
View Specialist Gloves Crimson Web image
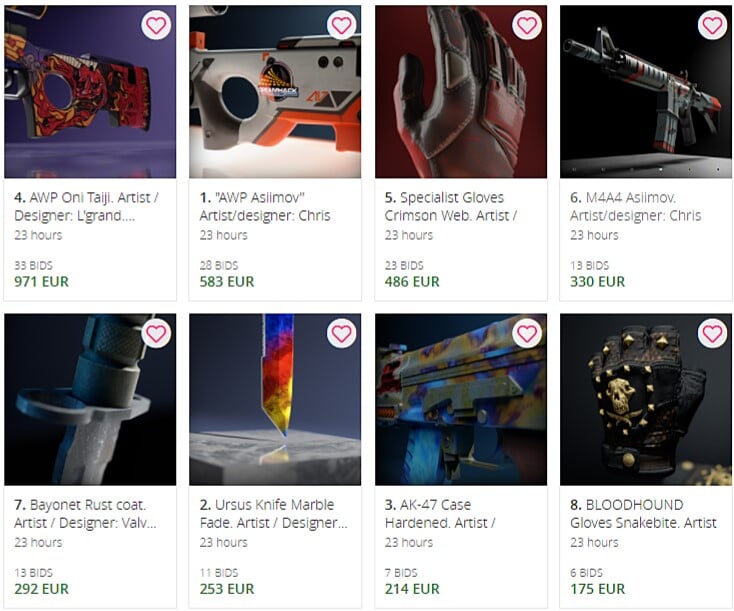pos(461,92)
